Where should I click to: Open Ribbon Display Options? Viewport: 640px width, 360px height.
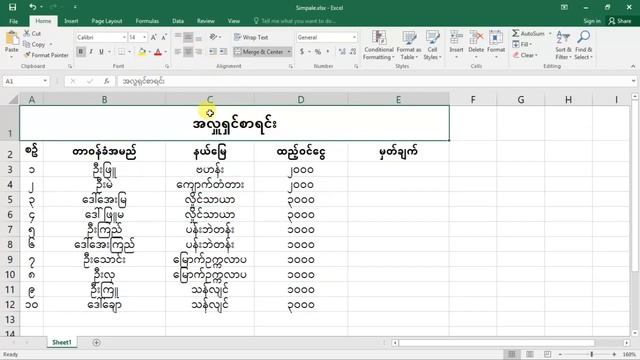(564, 7)
